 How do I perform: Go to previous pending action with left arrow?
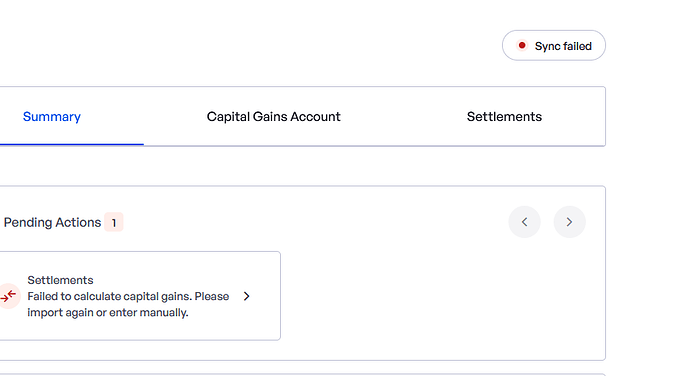[x=525, y=222]
